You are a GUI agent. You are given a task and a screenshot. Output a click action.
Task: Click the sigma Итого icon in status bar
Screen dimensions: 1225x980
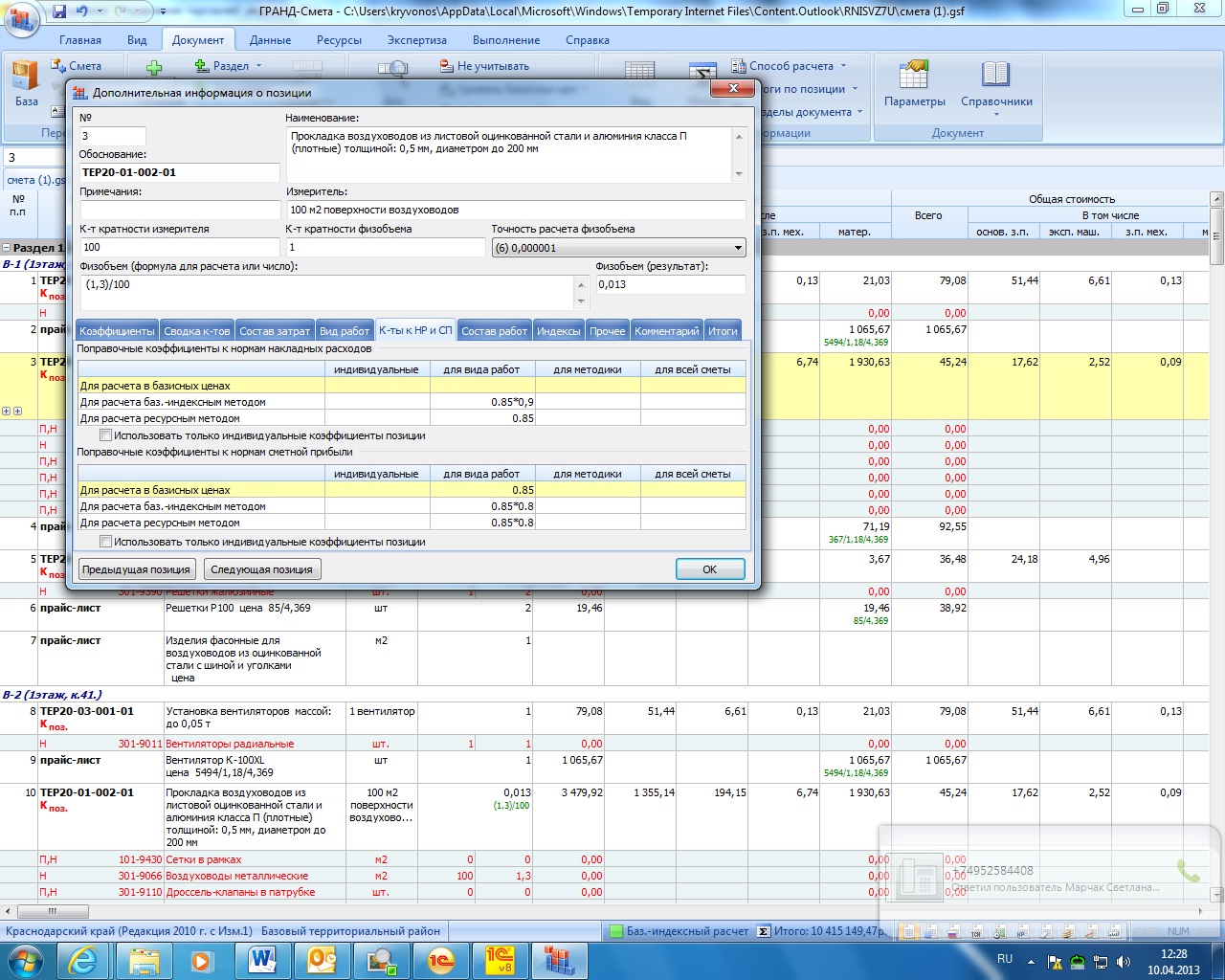pyautogui.click(x=763, y=931)
